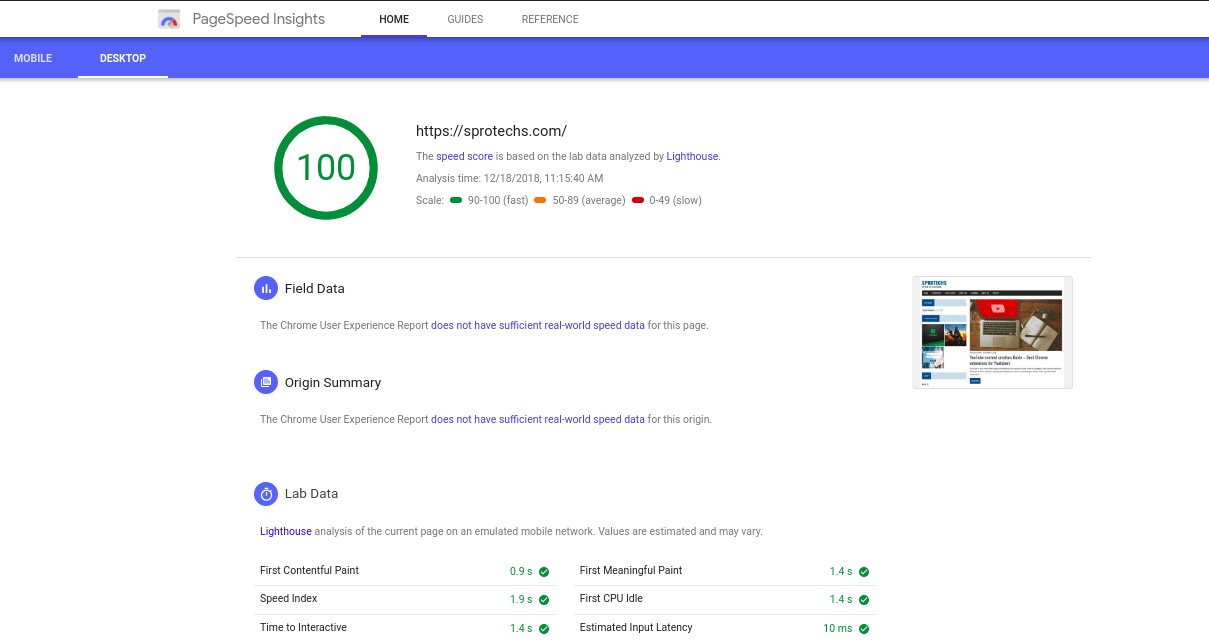Viewport: 1209px width, 643px height.
Task: Click the green check next to First Contentful Paint
Action: [544, 572]
